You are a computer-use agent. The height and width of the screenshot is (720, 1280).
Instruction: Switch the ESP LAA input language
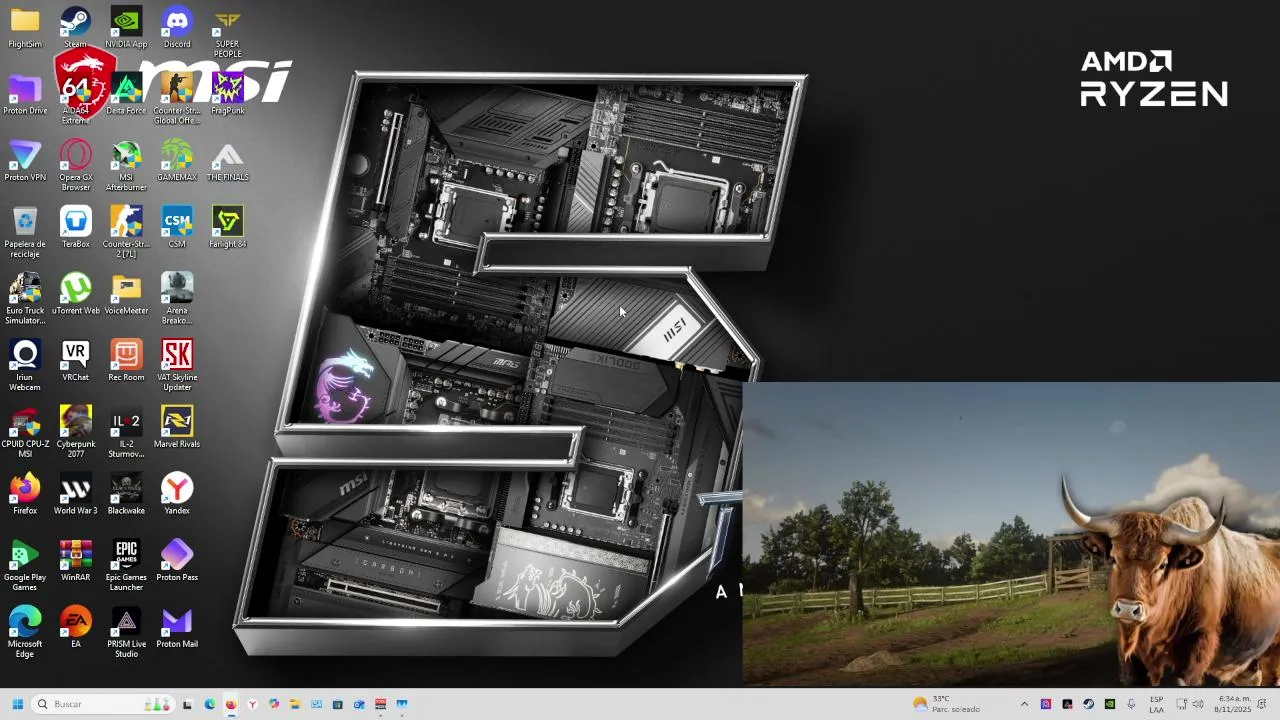(x=1156, y=704)
